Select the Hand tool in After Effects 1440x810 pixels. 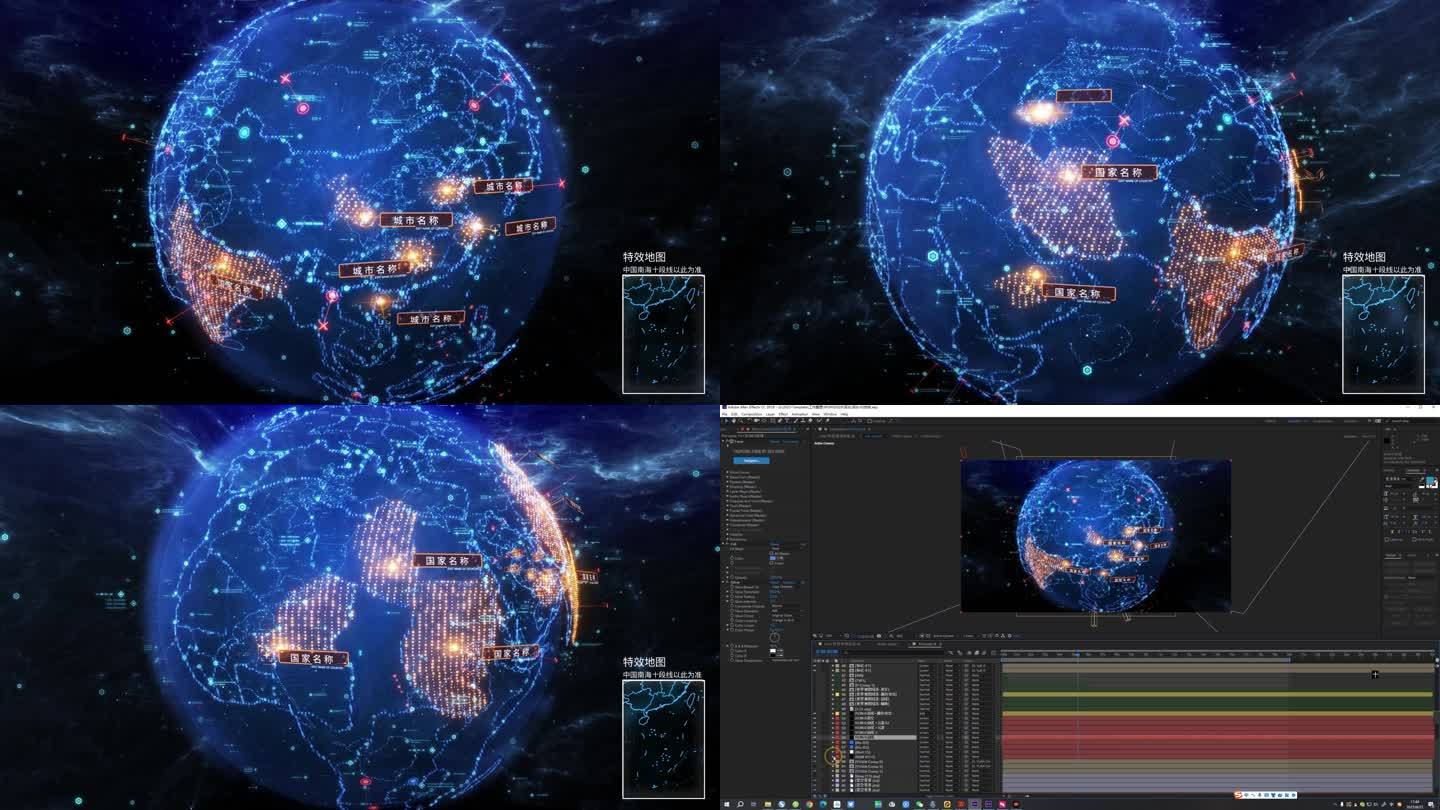[x=734, y=421]
